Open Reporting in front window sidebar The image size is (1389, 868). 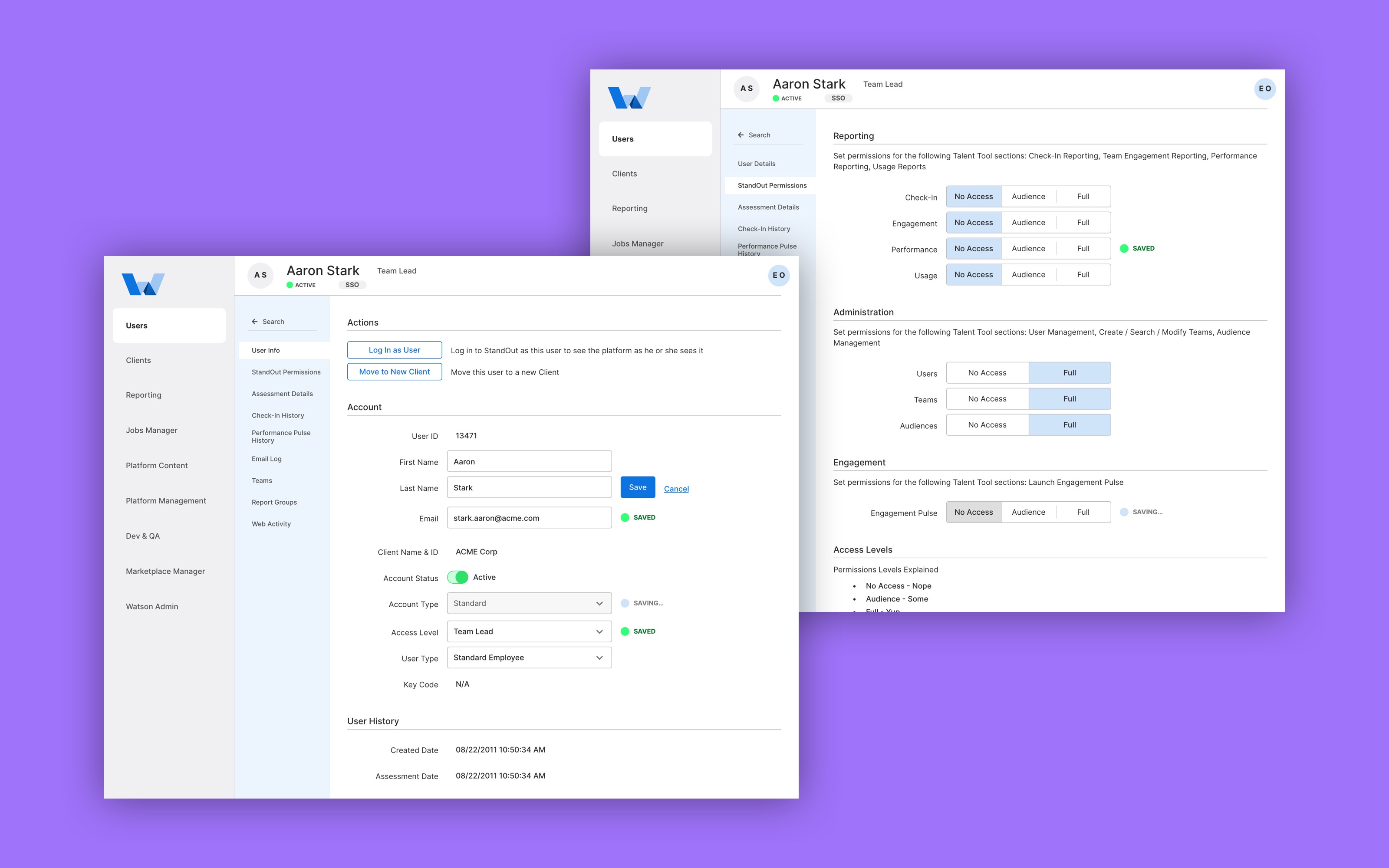coord(144,395)
